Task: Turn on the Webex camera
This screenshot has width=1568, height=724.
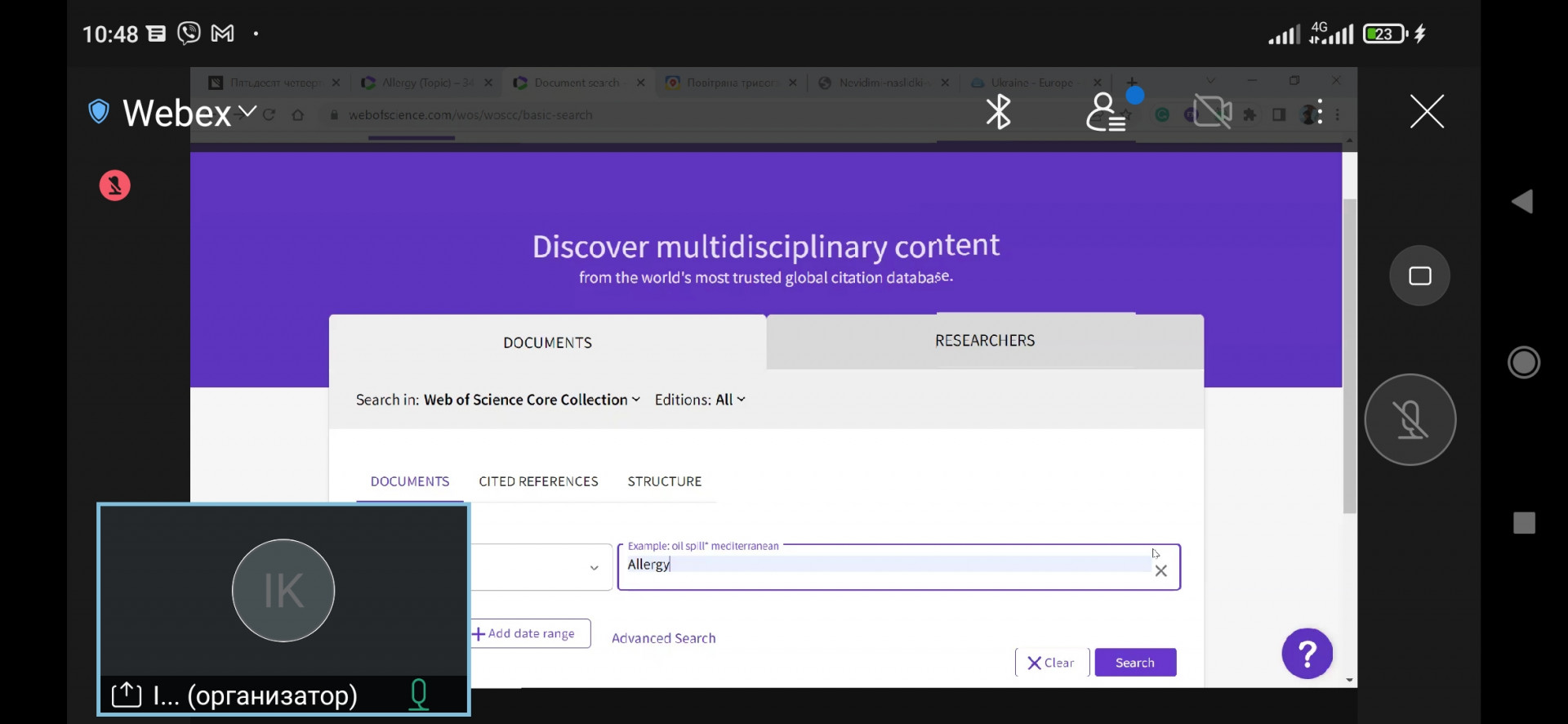Action: [x=1213, y=112]
